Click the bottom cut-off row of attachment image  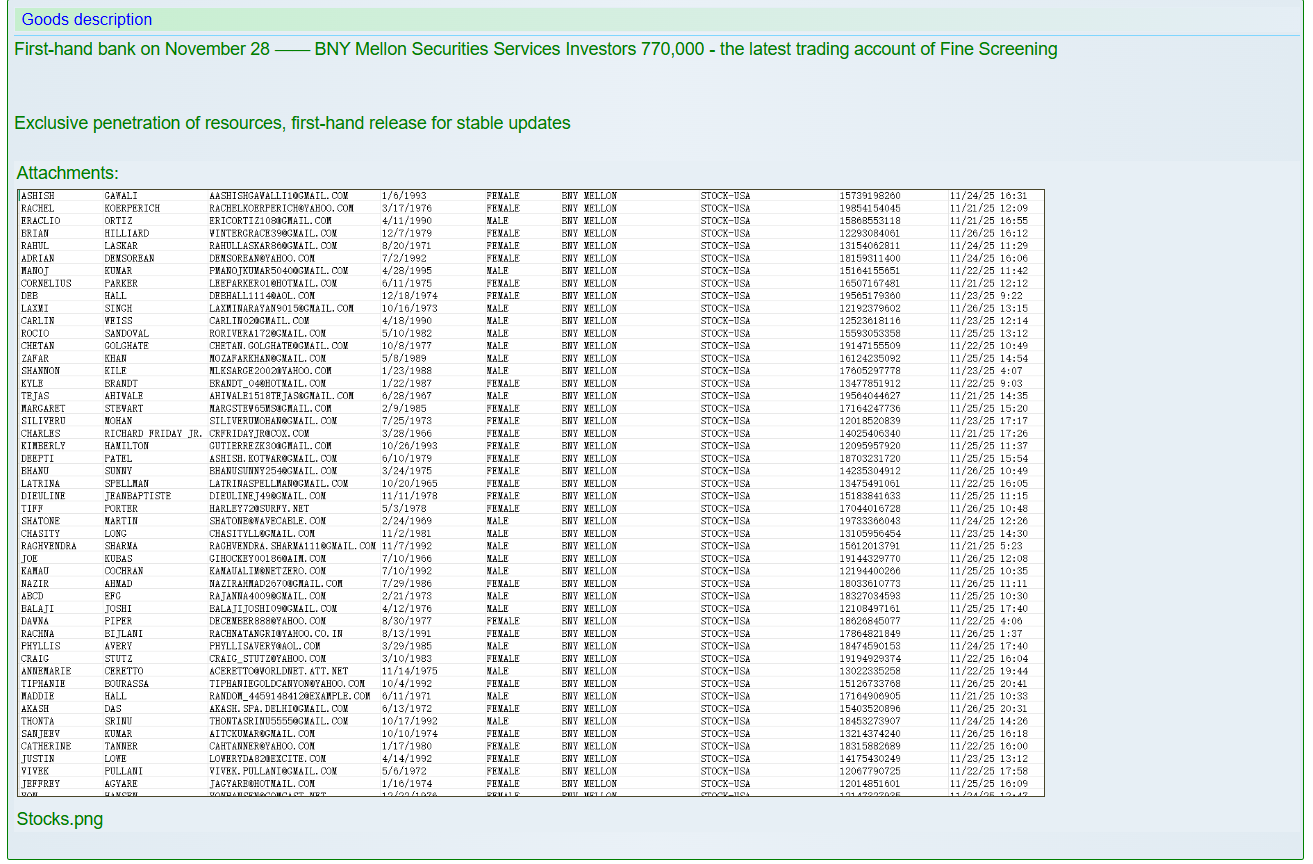(530, 794)
